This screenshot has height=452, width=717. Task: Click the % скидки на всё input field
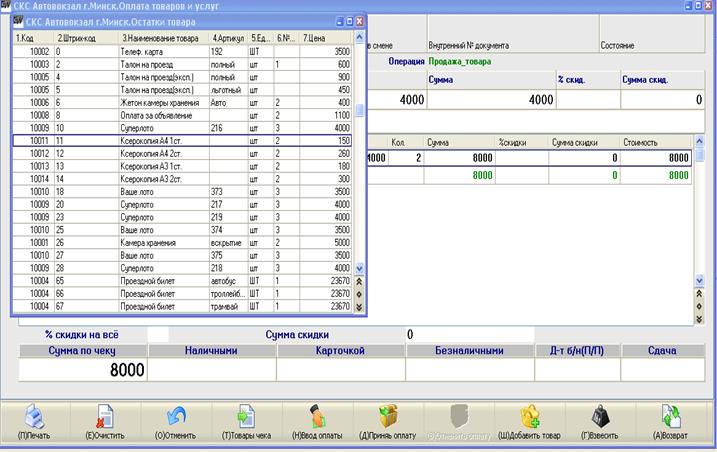click(x=158, y=334)
